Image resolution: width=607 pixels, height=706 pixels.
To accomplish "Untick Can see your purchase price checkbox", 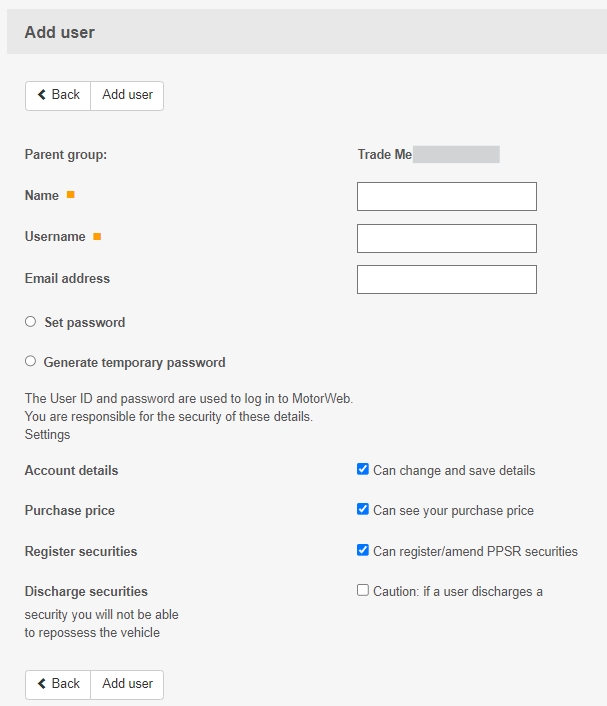I will click(363, 509).
